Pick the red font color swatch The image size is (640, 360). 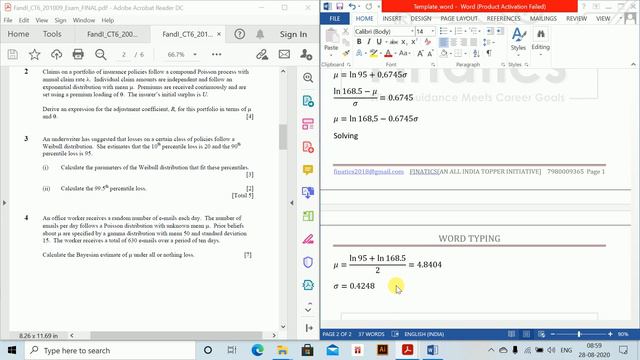pos(388,53)
